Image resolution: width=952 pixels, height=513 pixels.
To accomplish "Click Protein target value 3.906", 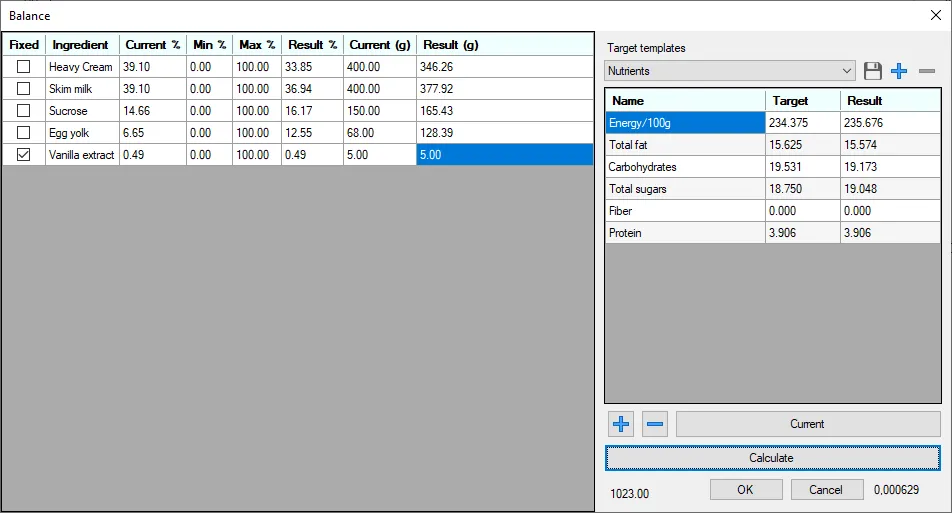I will tap(803, 233).
